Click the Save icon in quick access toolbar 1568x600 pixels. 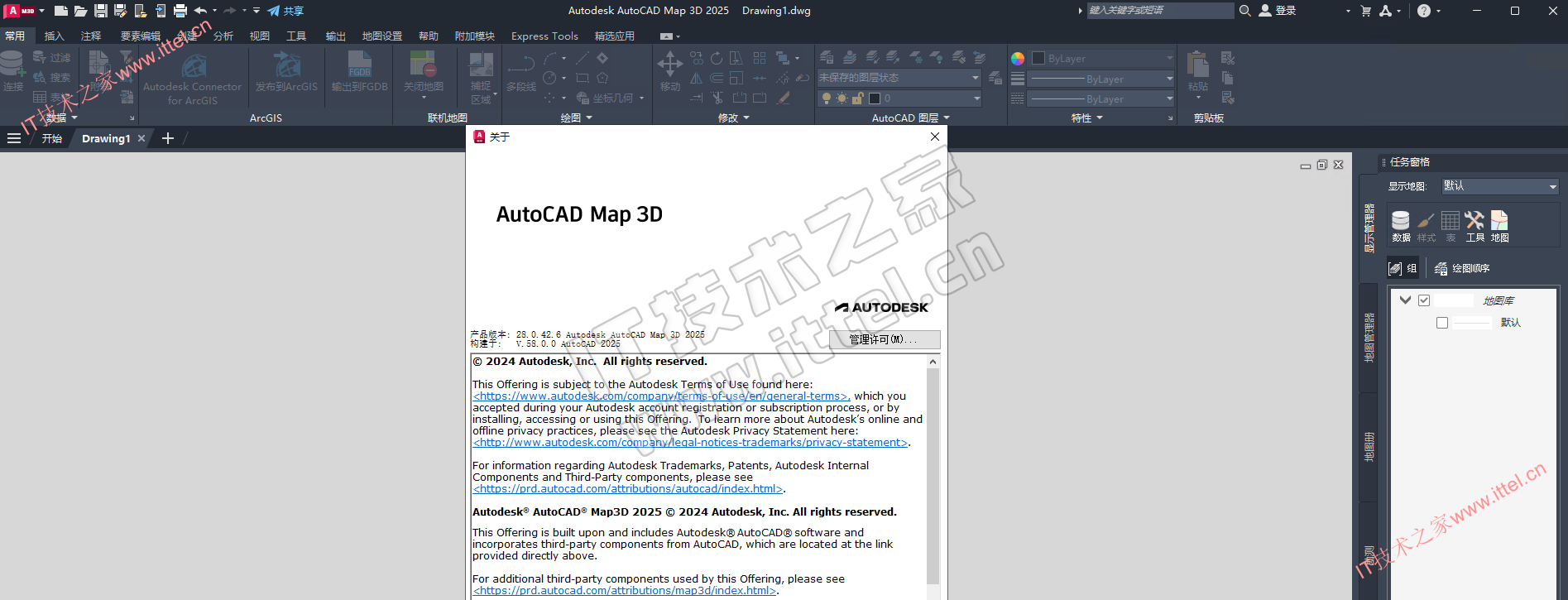click(x=100, y=11)
